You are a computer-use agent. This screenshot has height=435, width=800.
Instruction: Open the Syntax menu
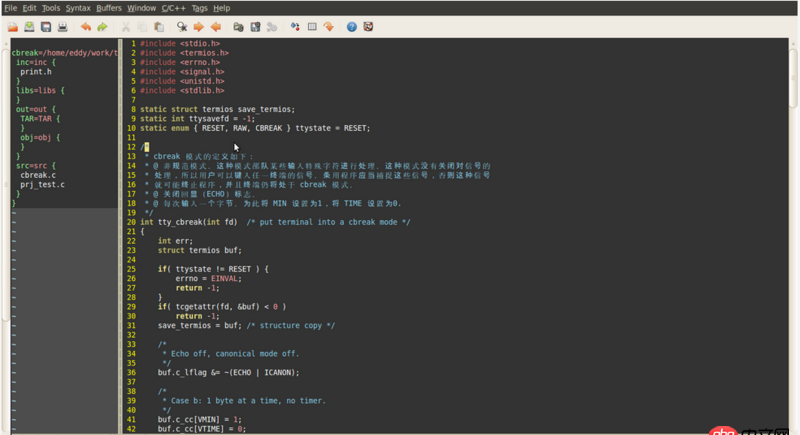coord(78,8)
